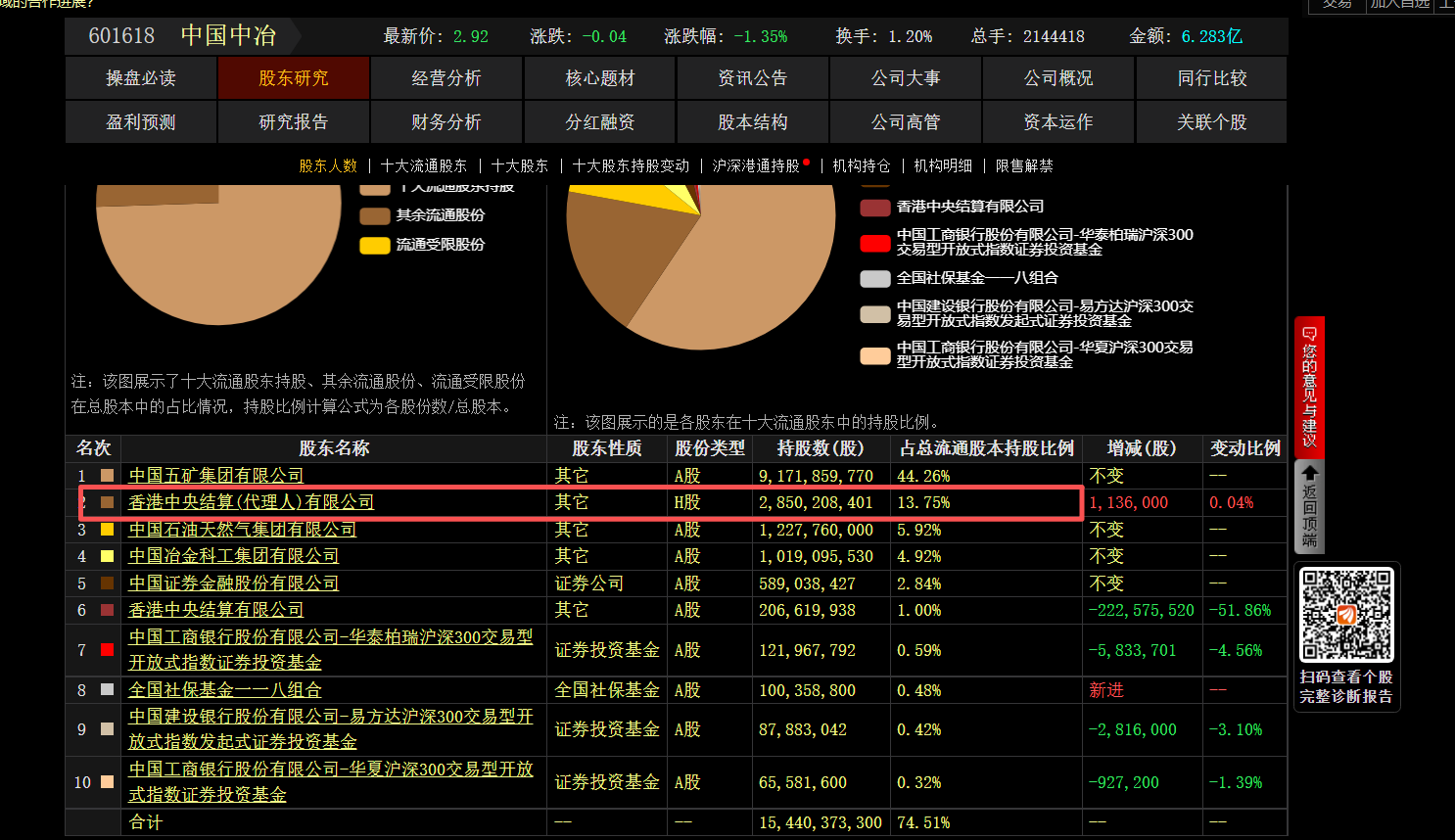This screenshot has width=1455, height=840.
Task: Click row 3 yellow marker for 中国石油天然气集团
Action: (x=108, y=530)
